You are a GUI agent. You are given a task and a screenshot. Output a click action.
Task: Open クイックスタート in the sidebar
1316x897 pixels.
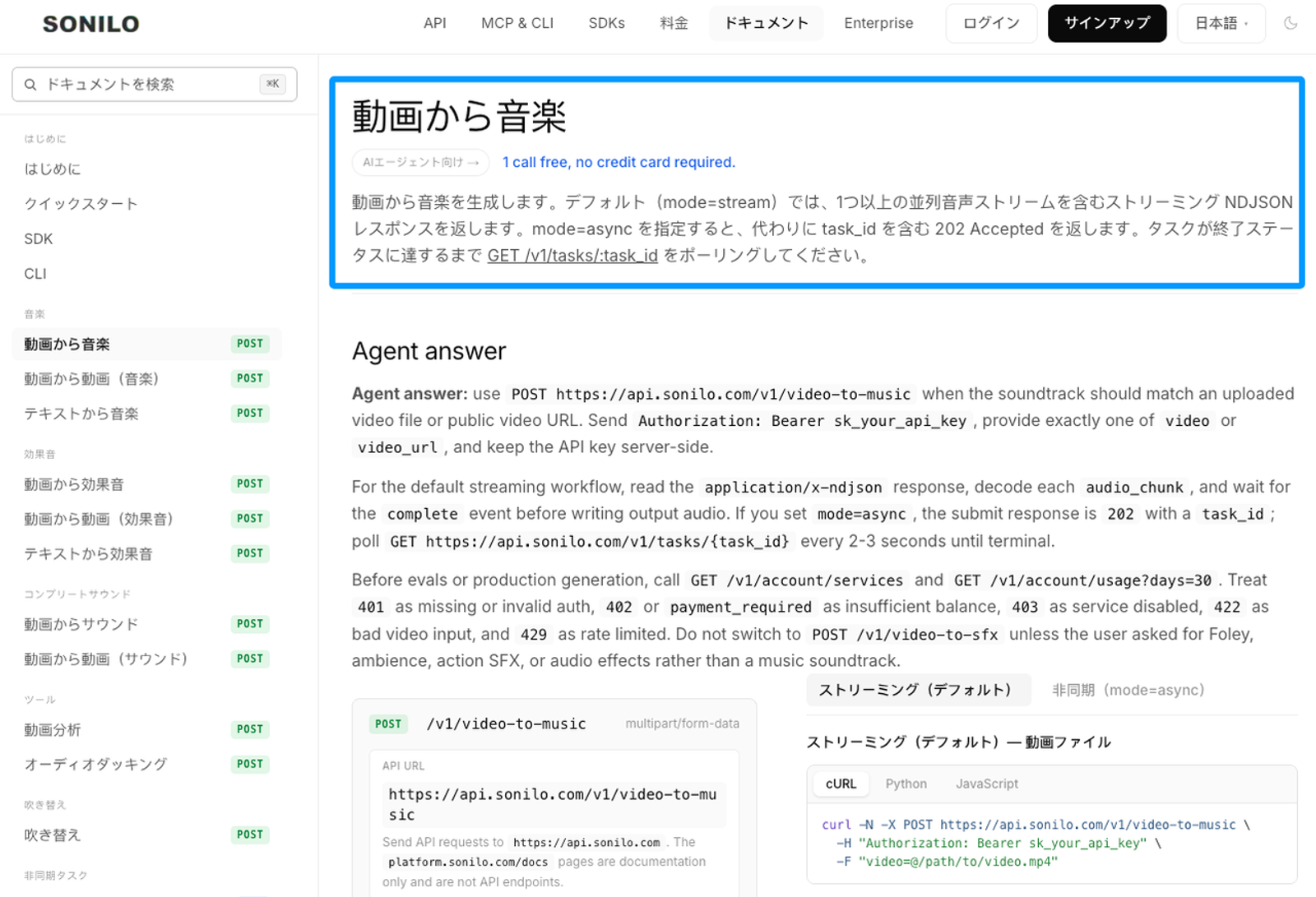click(x=81, y=204)
